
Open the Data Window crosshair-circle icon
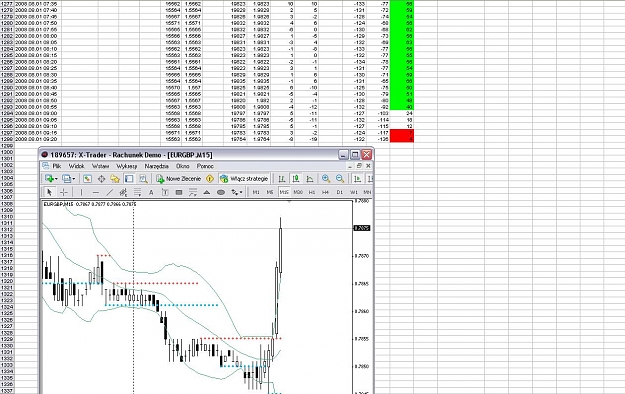(x=101, y=179)
